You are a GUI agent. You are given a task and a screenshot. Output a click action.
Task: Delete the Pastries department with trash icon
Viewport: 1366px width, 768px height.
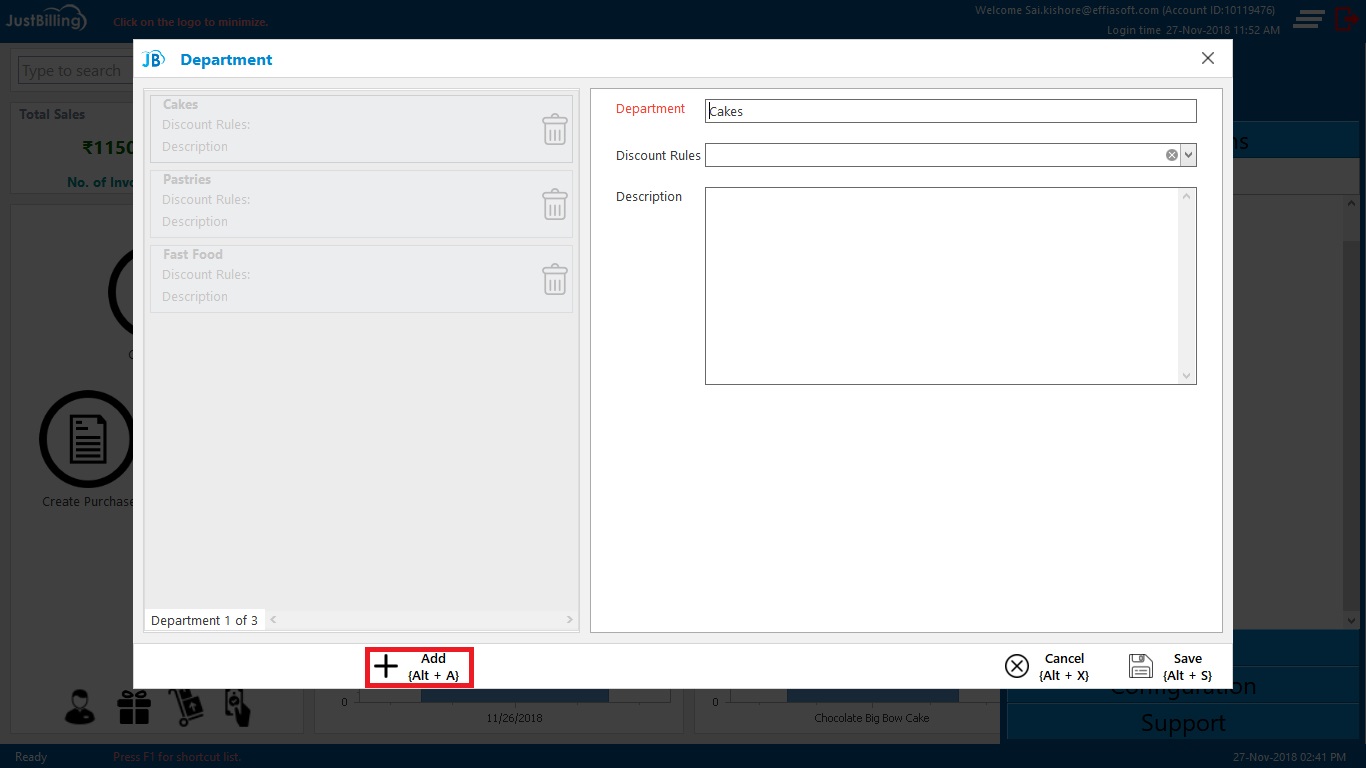tap(555, 204)
